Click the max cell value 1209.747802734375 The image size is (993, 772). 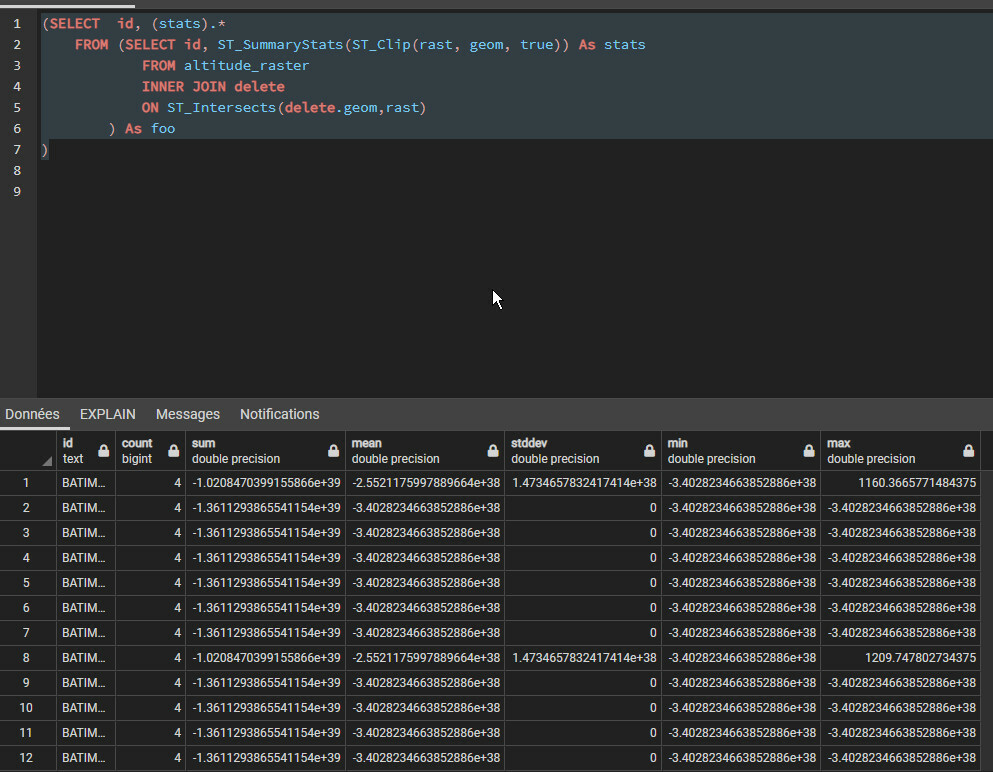click(920, 658)
